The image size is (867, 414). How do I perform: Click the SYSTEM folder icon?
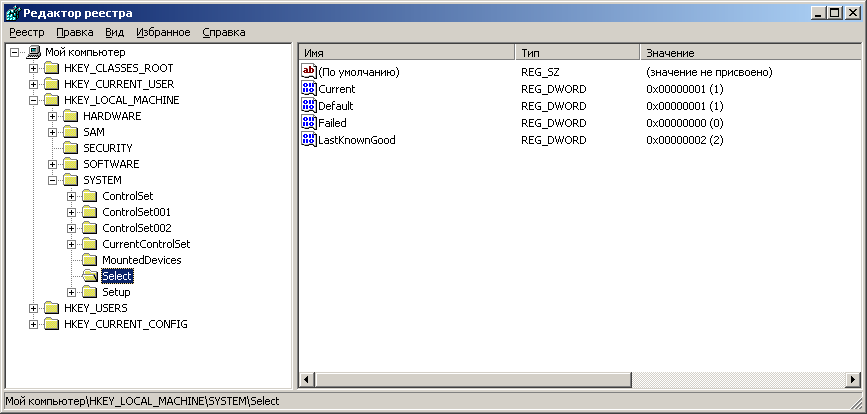(70, 180)
